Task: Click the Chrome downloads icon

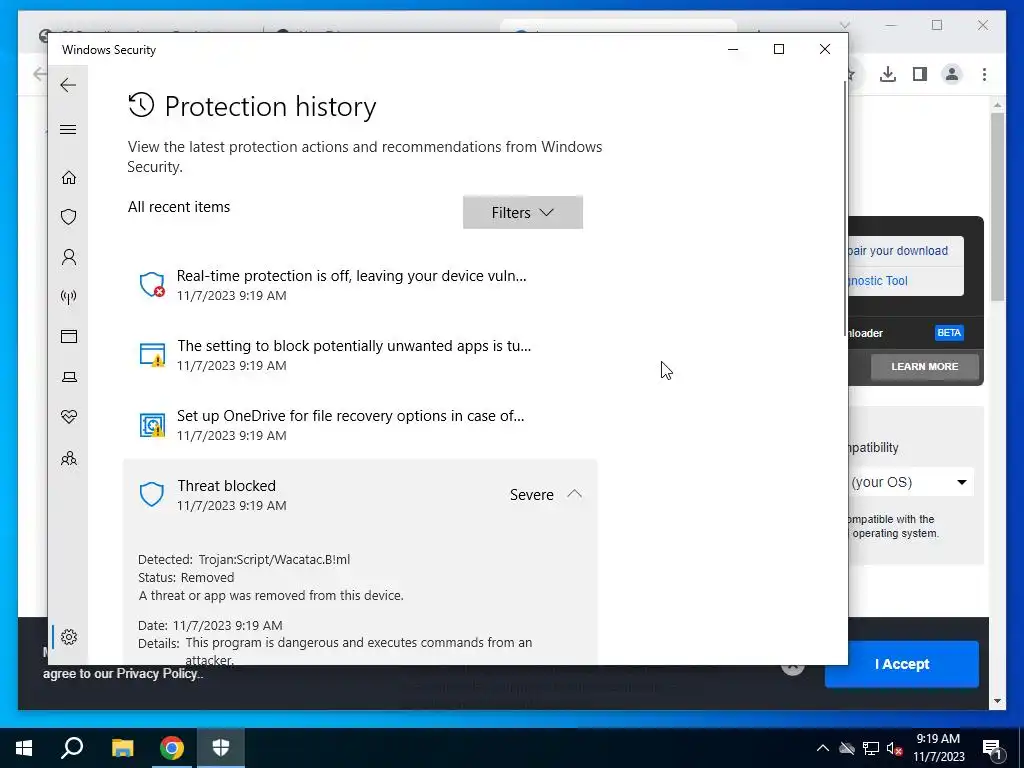Action: pos(888,74)
